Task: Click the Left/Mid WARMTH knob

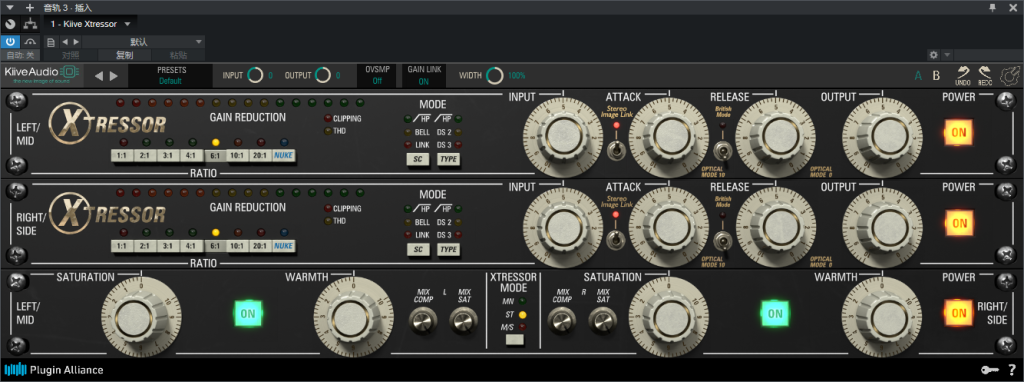Action: click(353, 317)
